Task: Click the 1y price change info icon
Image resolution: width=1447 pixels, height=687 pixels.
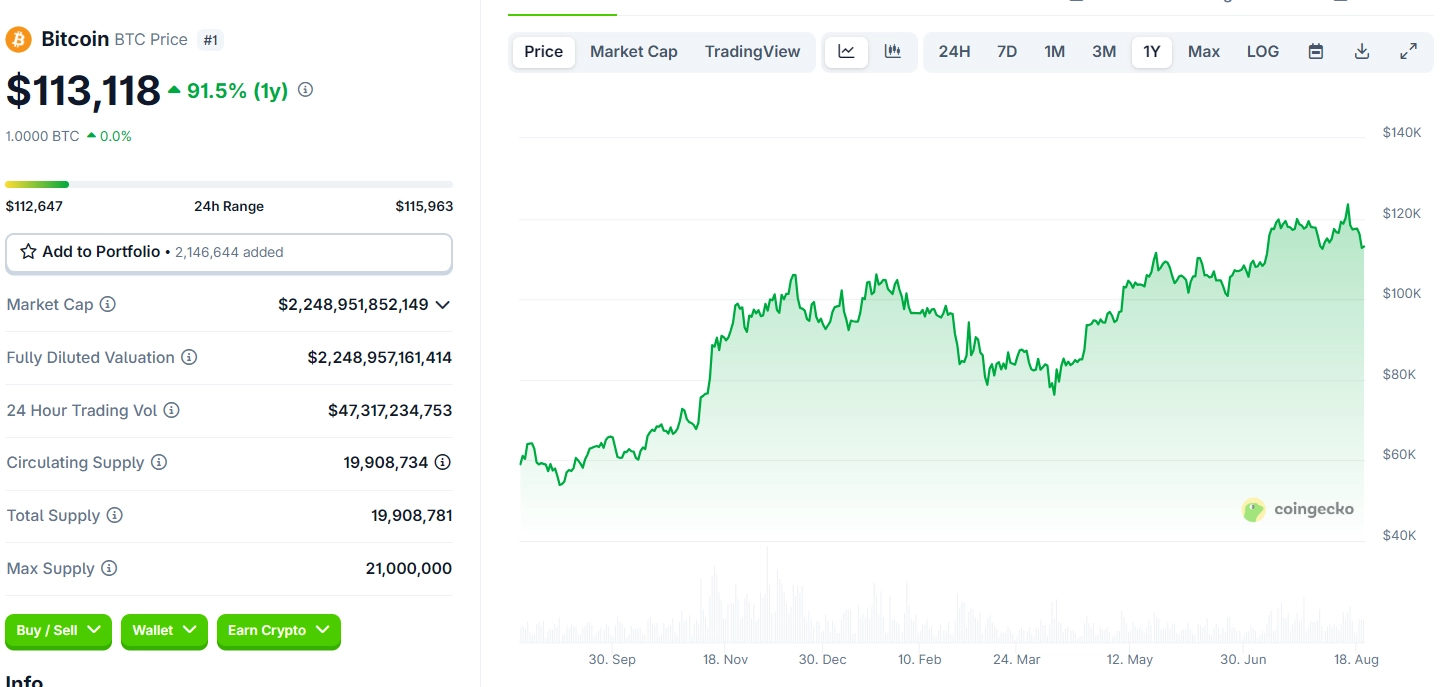Action: pyautogui.click(x=306, y=90)
